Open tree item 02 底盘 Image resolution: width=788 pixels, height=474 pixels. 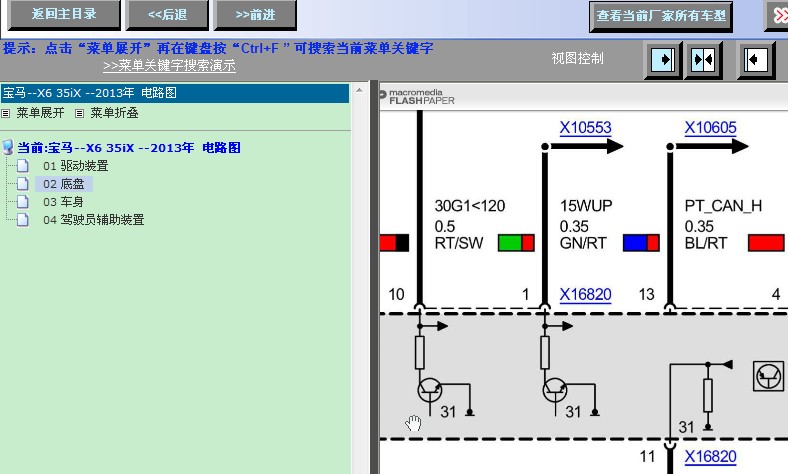[x=63, y=184]
